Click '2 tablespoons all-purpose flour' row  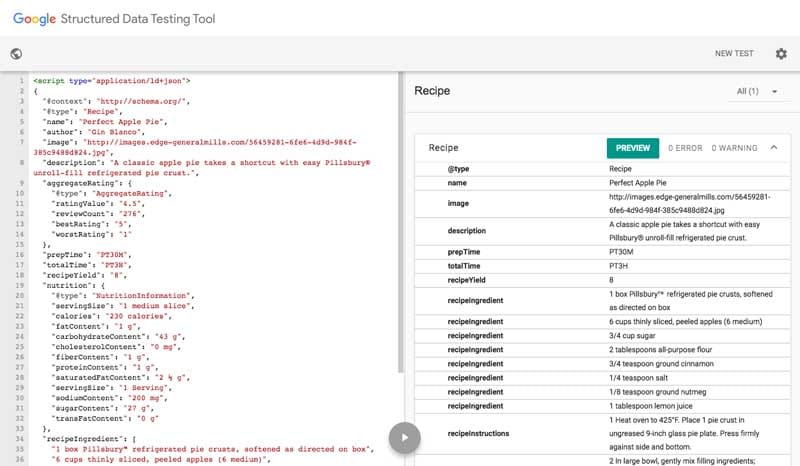pos(602,350)
